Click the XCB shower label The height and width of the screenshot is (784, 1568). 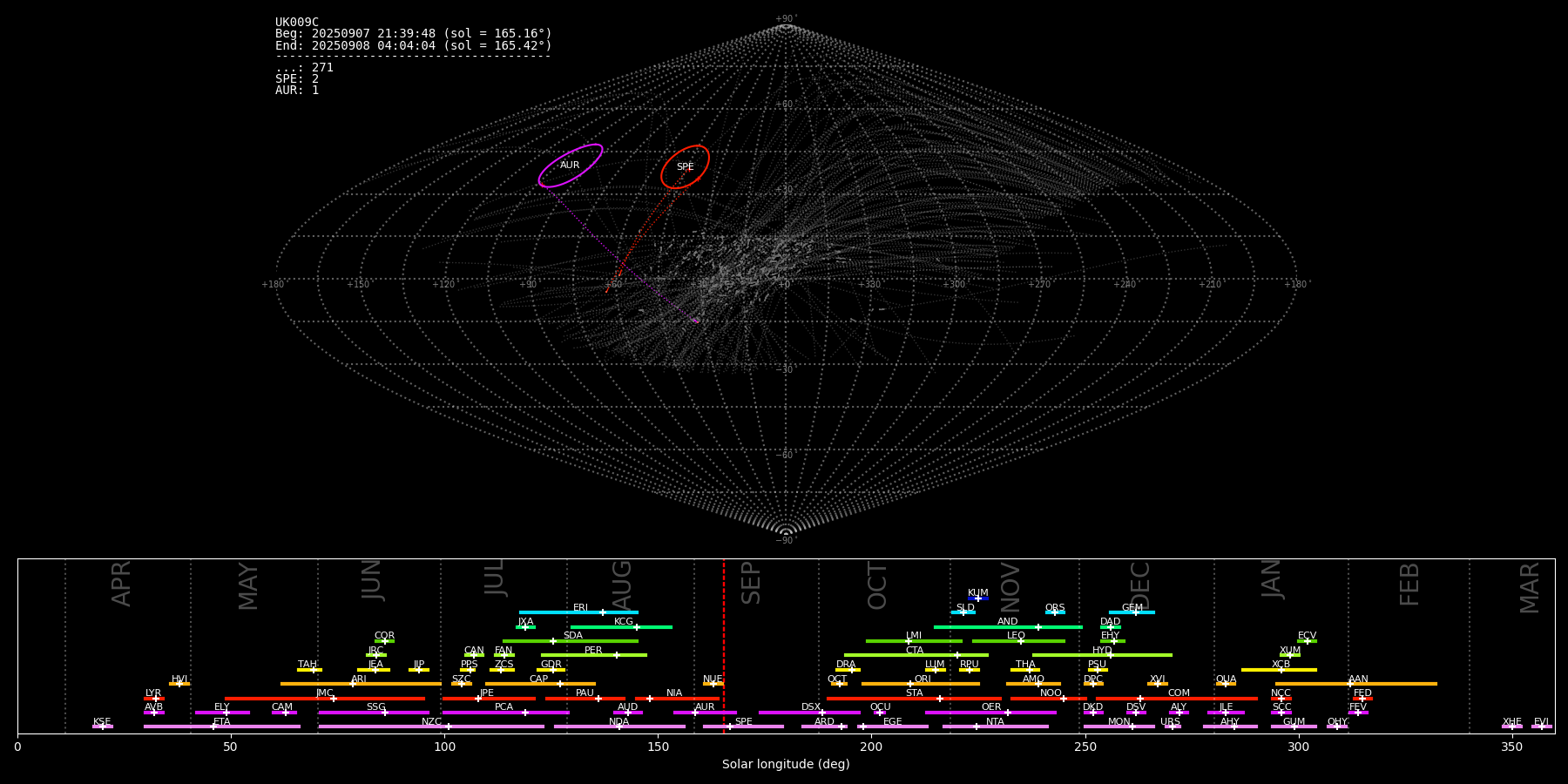click(x=1281, y=665)
